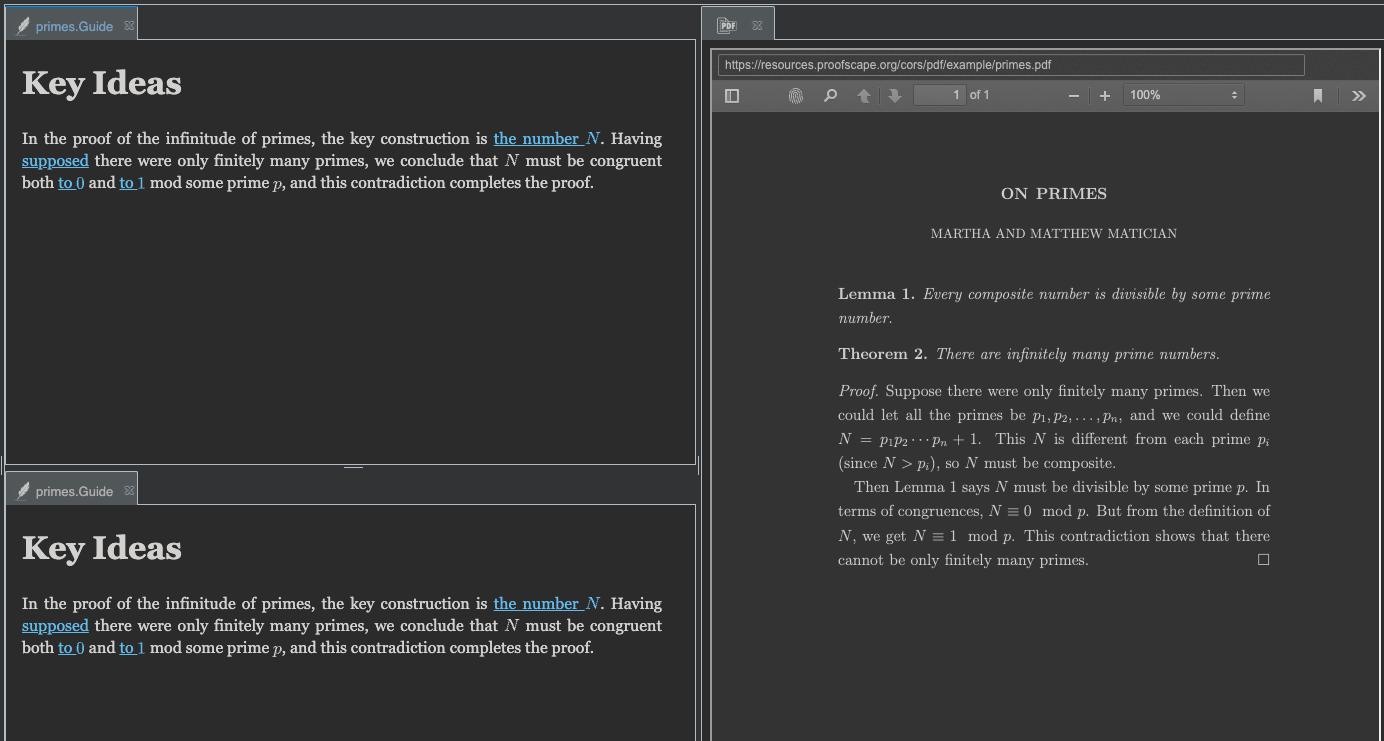Click the PDF URL address field
1384x741 pixels.
coord(1011,65)
